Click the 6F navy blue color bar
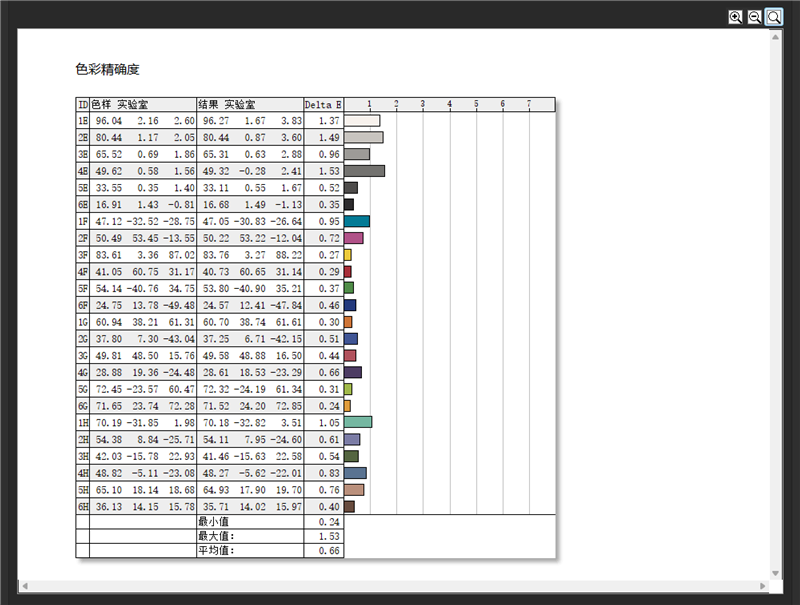 pos(350,305)
